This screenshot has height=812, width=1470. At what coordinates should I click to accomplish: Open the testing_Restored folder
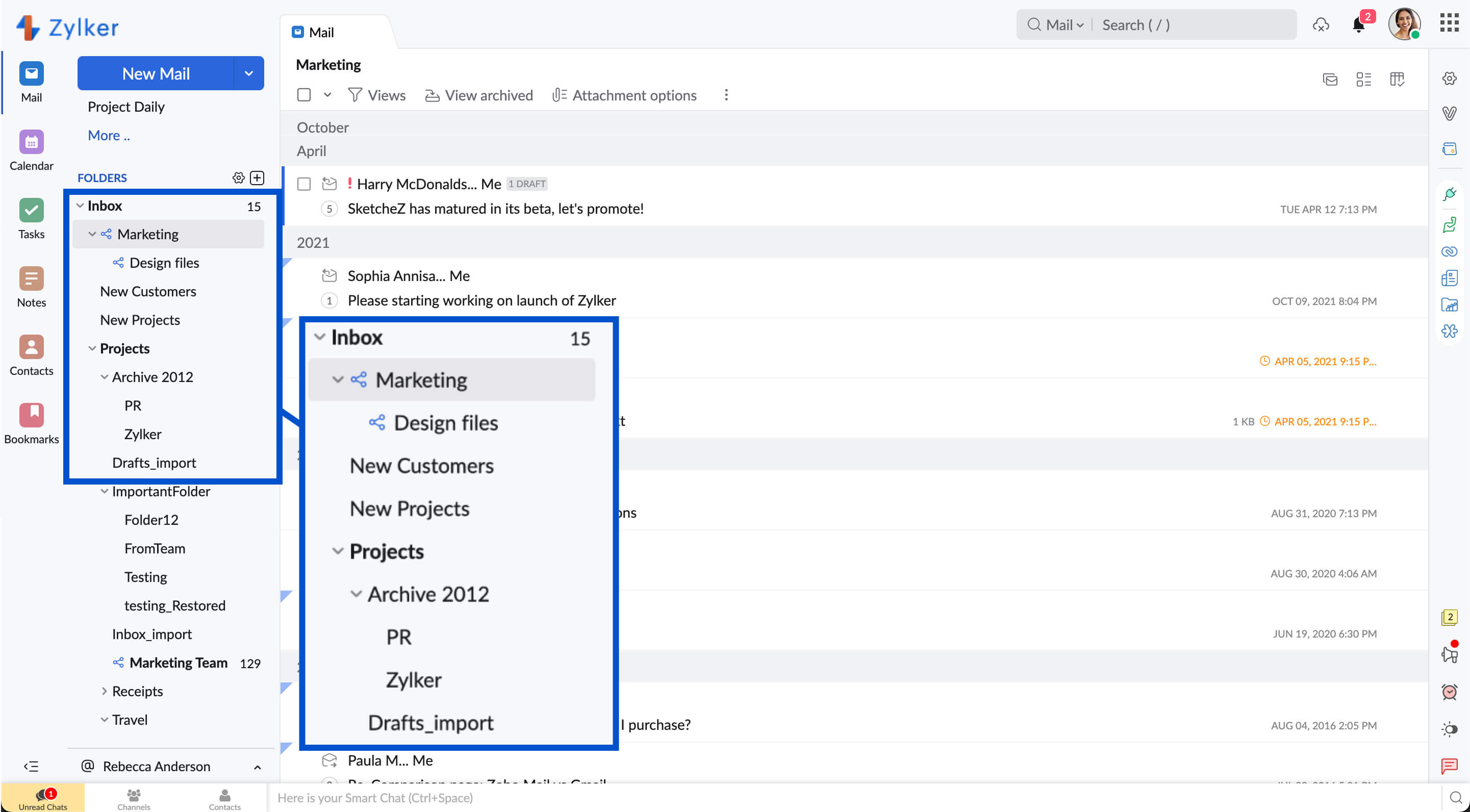coord(174,605)
